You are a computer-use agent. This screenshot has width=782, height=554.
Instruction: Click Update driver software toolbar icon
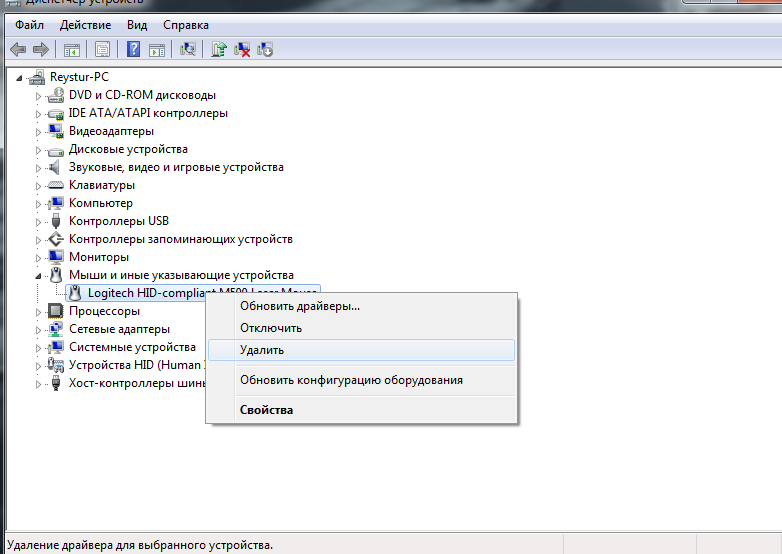click(218, 49)
